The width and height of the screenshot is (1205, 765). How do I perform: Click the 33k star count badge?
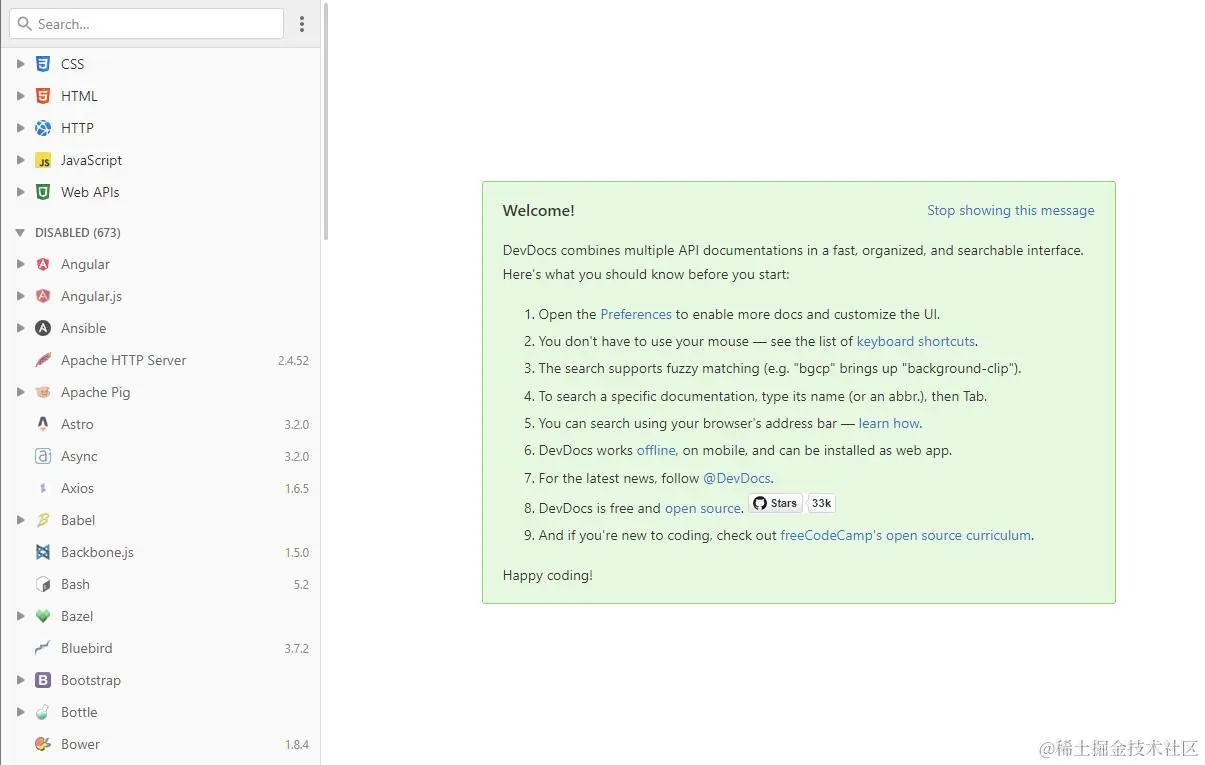point(821,503)
